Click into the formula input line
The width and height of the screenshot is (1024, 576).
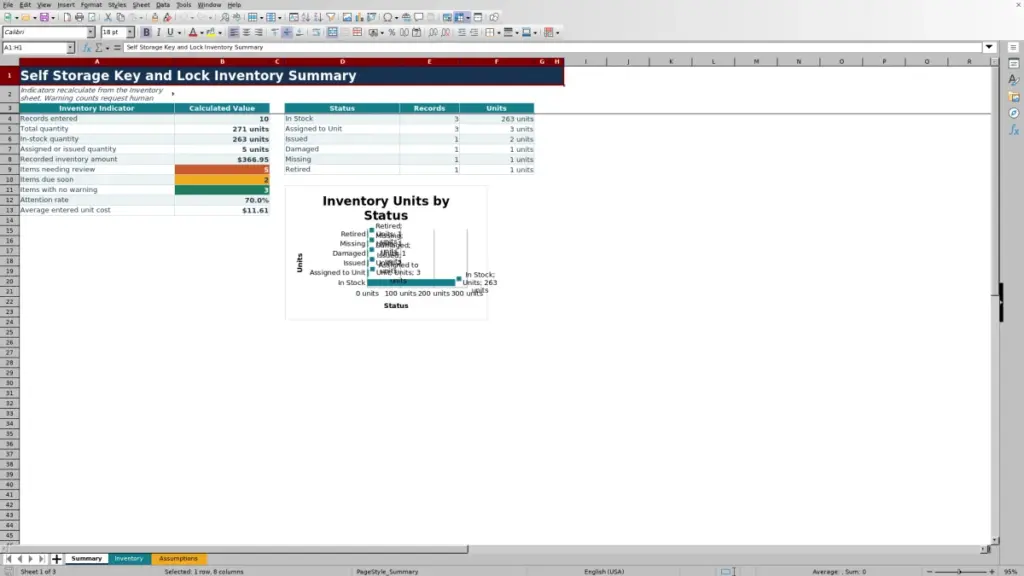(552, 48)
